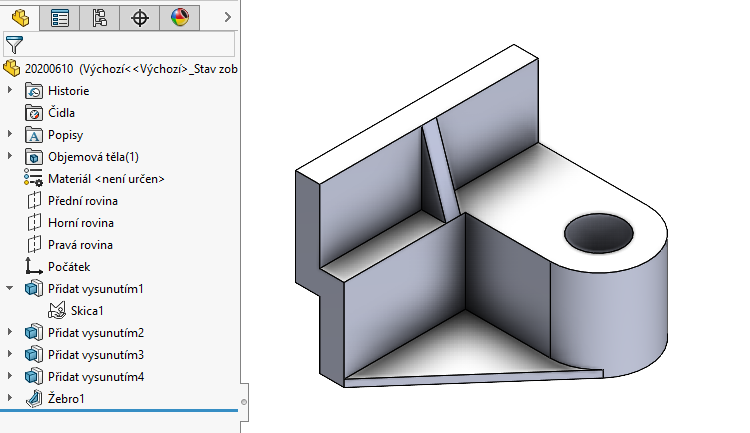Select Materiál <není určen> text
Viewport: 750px width, 433px height.
pyautogui.click(x=106, y=179)
